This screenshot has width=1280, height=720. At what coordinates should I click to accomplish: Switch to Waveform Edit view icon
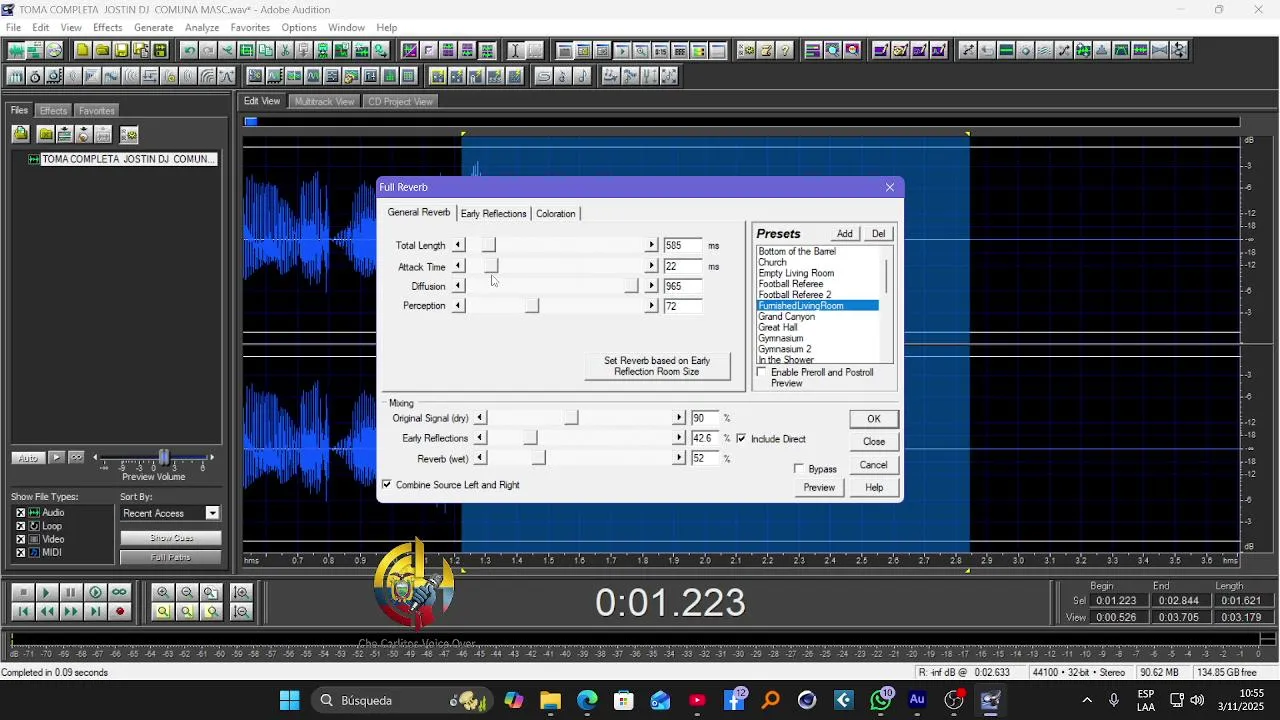pos(16,50)
